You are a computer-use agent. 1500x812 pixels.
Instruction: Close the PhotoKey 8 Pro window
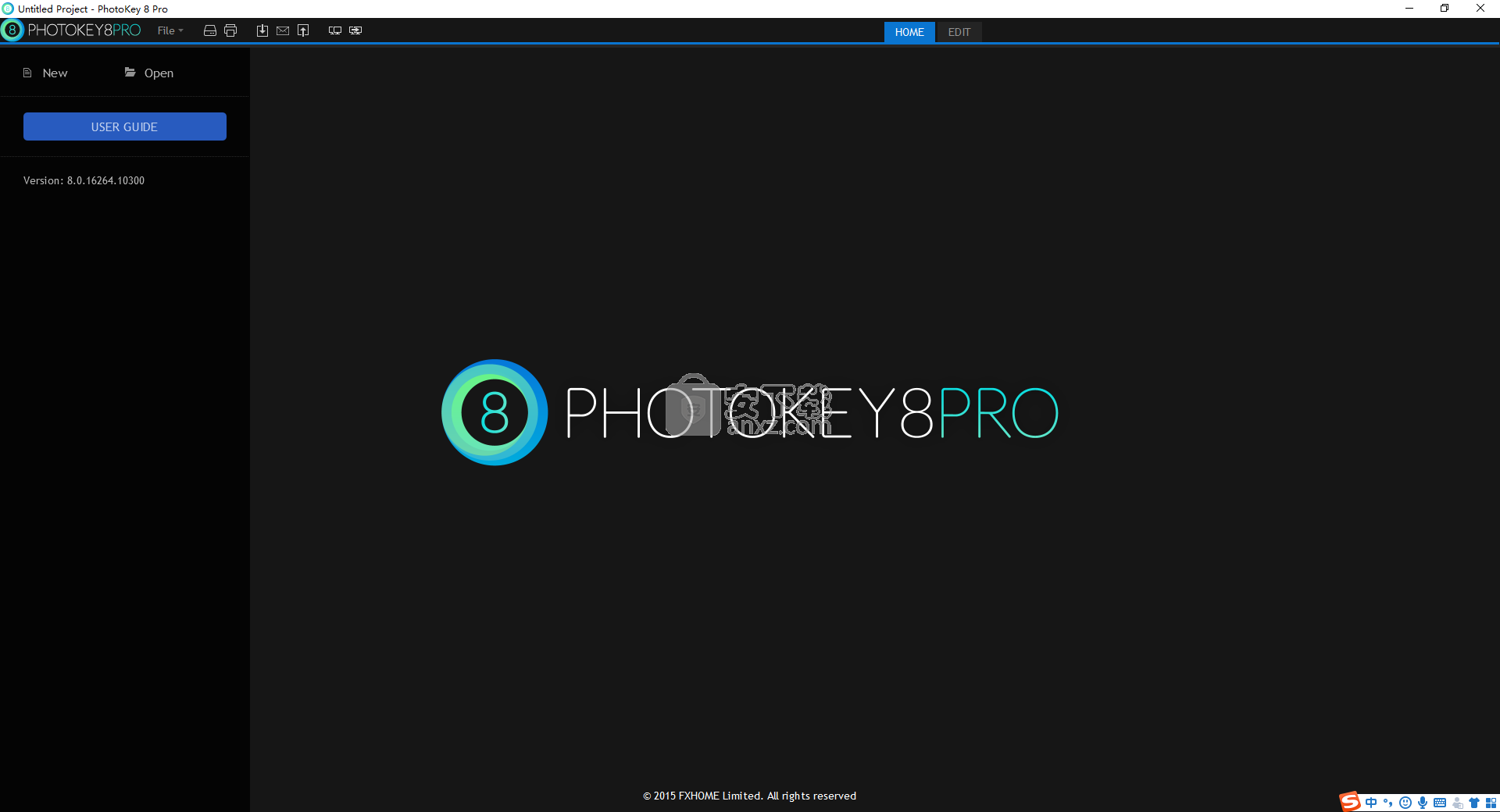click(1480, 9)
